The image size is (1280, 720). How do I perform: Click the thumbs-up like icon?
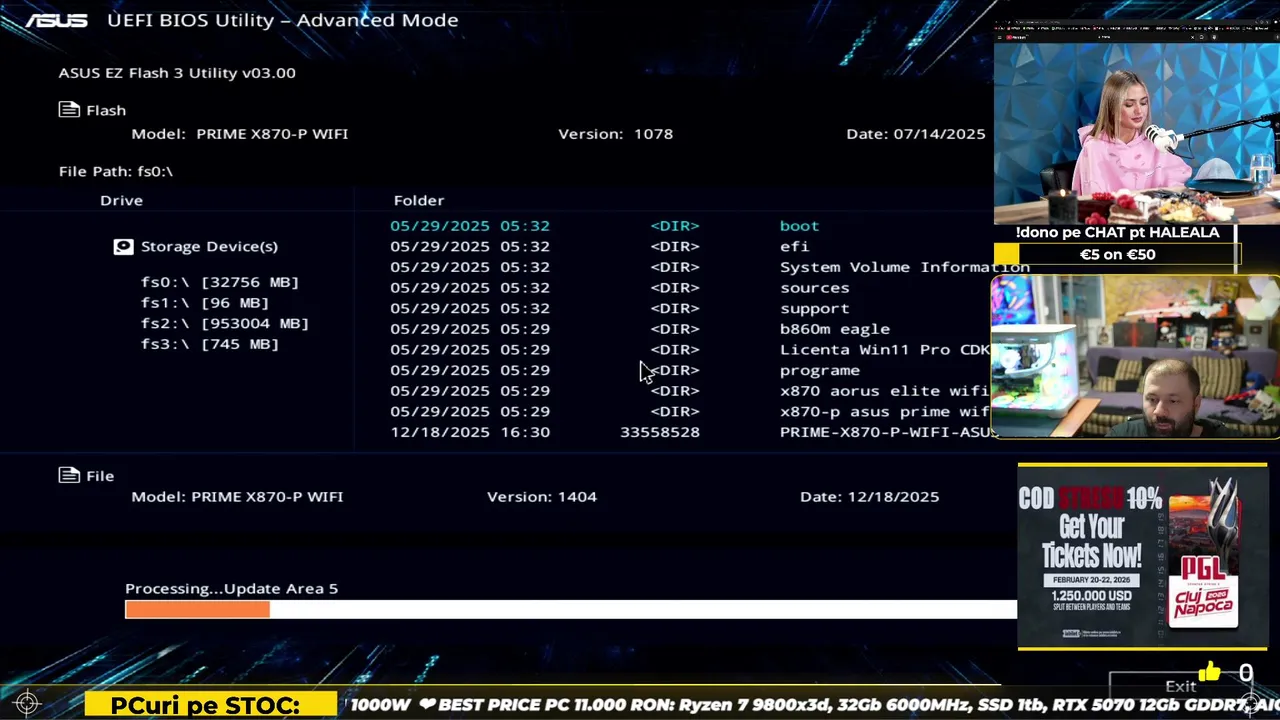click(1210, 673)
